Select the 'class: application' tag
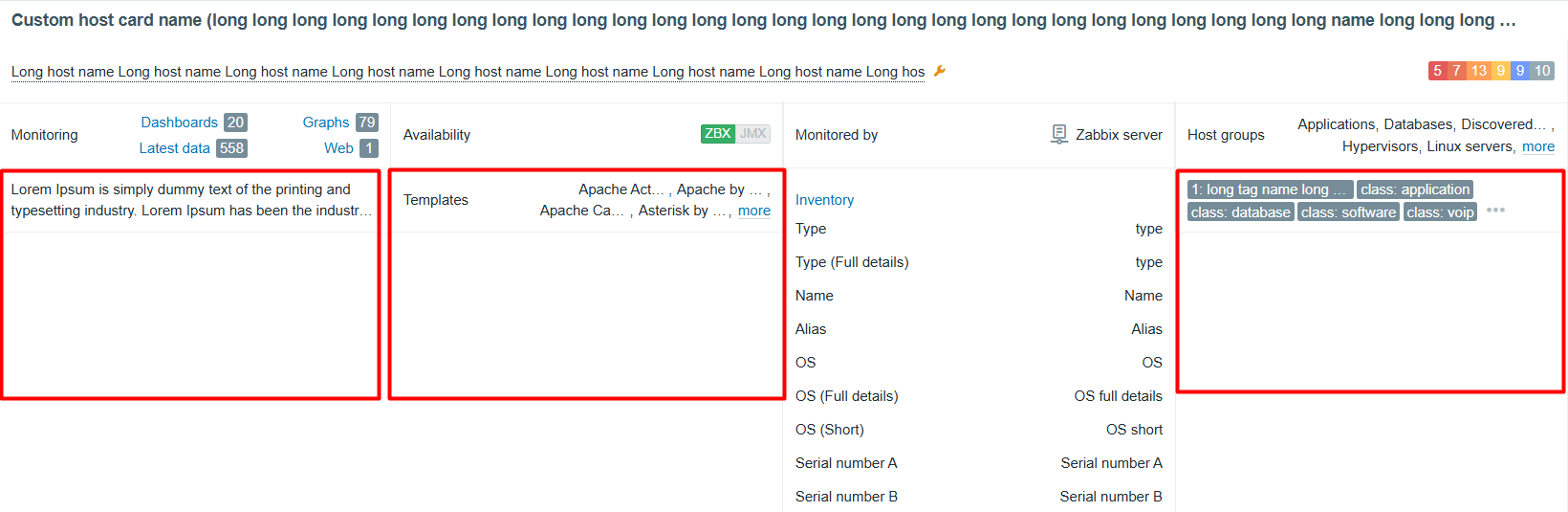The image size is (1568, 512). (x=1414, y=189)
